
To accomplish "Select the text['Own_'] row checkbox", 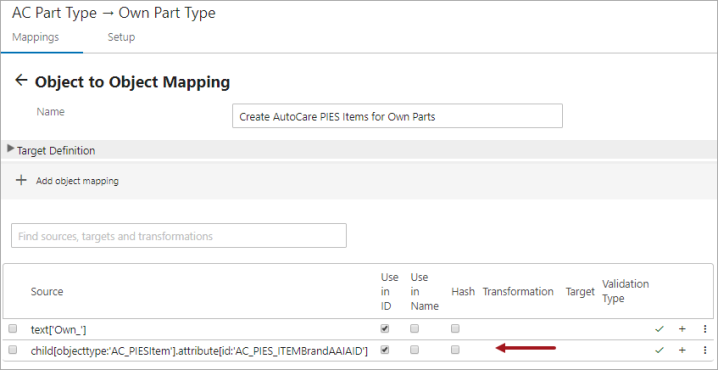I will [13, 328].
